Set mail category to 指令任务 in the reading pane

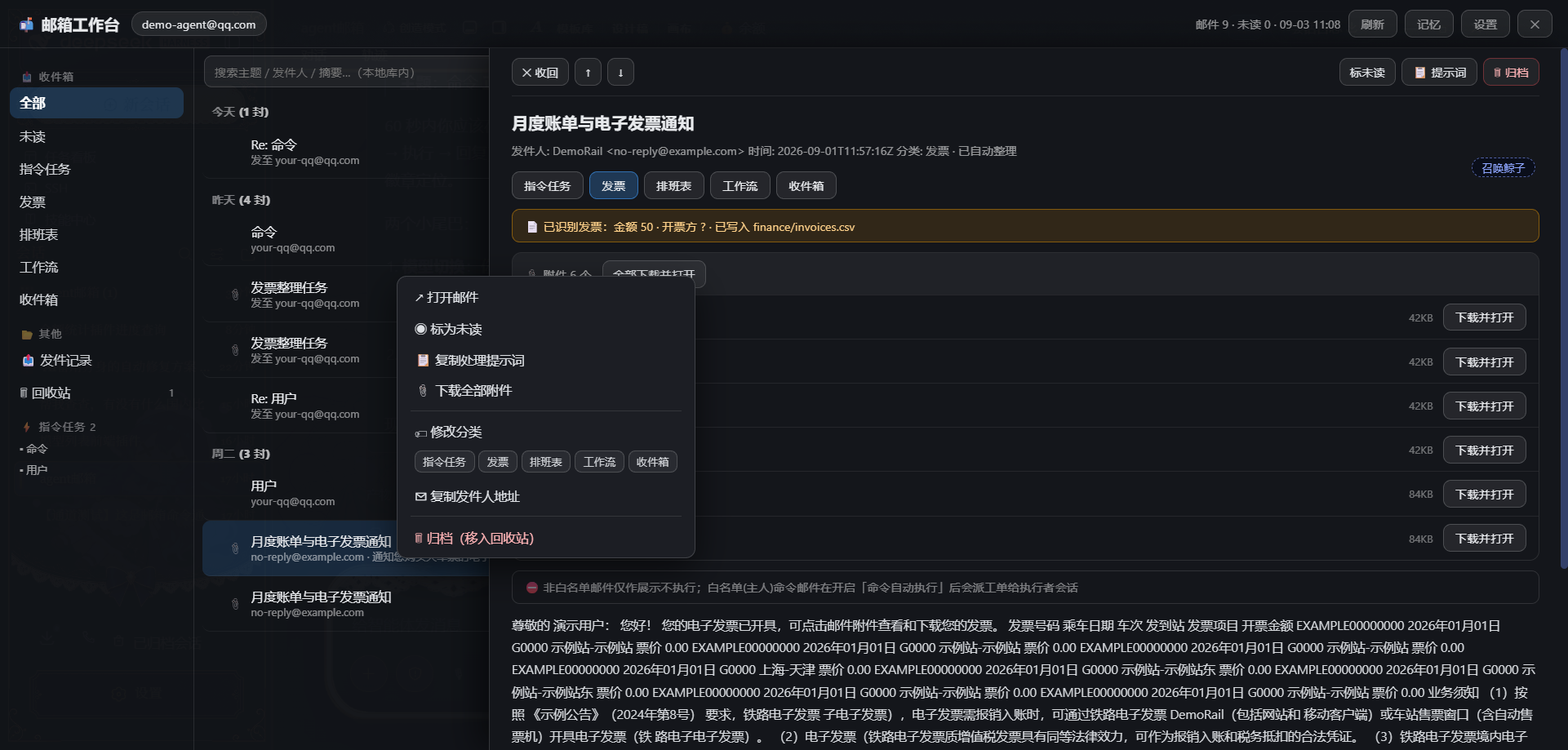click(x=547, y=186)
